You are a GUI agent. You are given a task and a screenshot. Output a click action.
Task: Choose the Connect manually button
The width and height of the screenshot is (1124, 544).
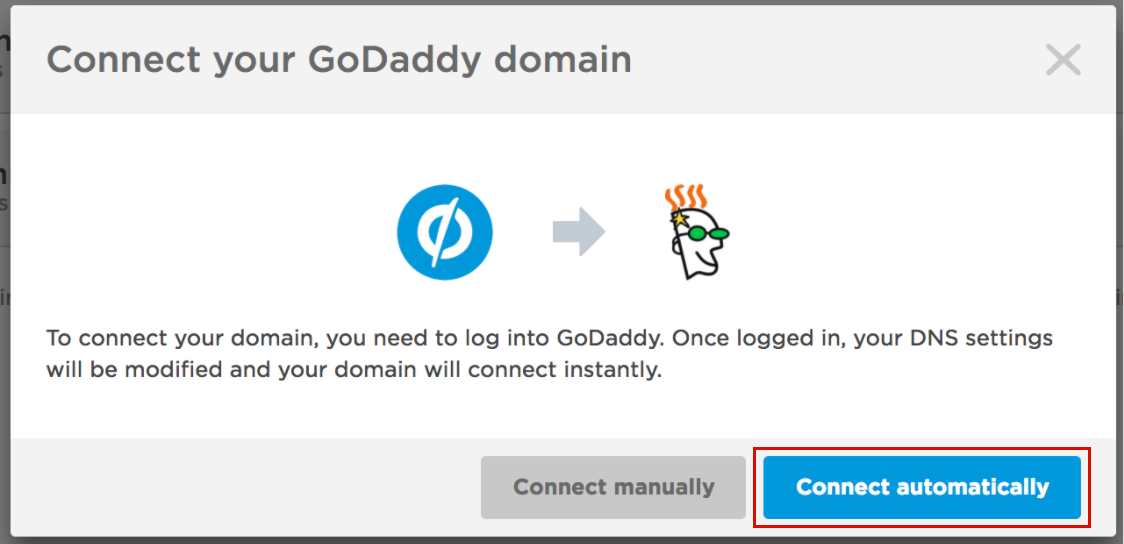(x=614, y=487)
